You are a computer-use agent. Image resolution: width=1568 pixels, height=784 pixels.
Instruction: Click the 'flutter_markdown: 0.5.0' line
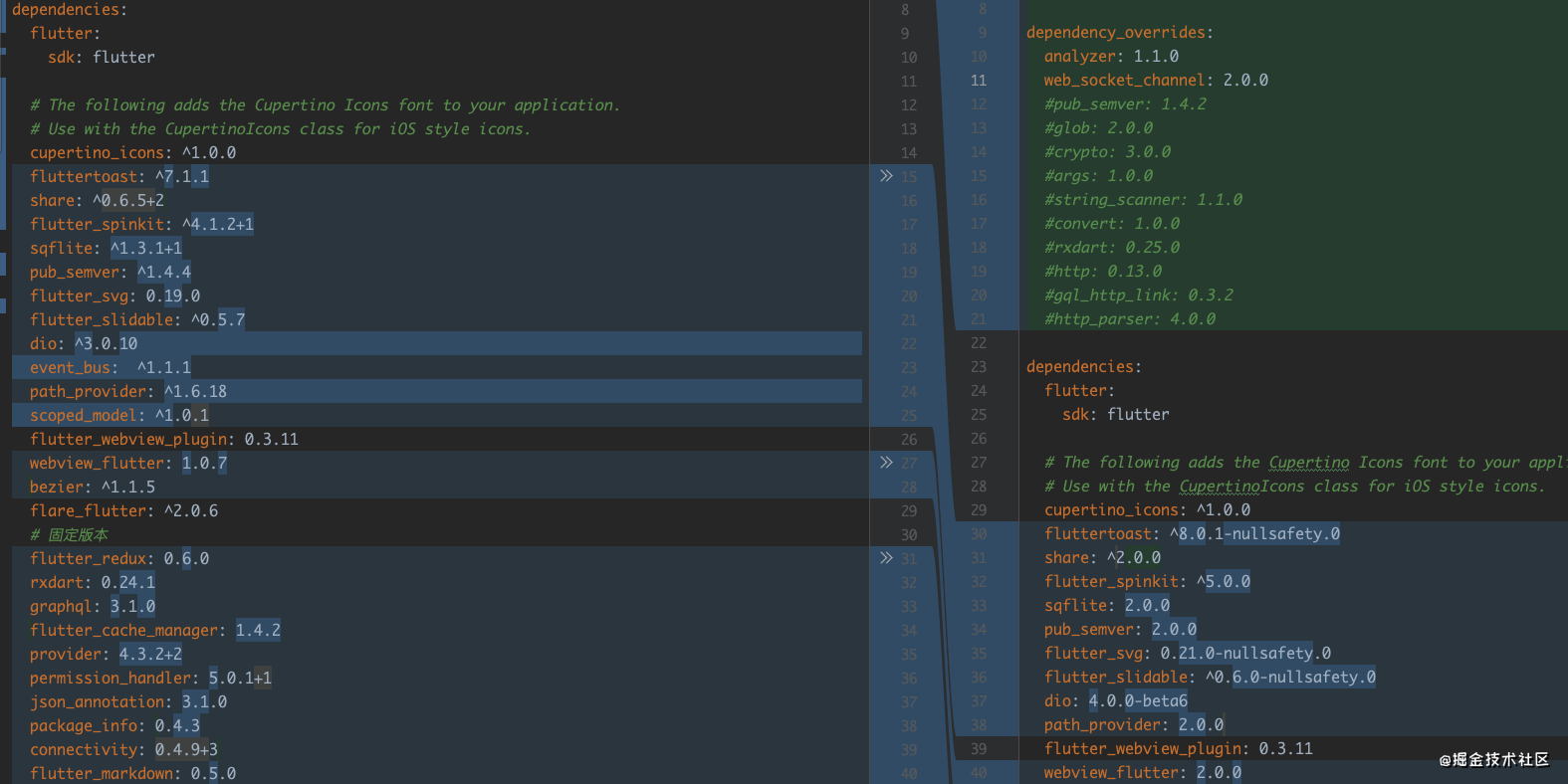click(132, 773)
